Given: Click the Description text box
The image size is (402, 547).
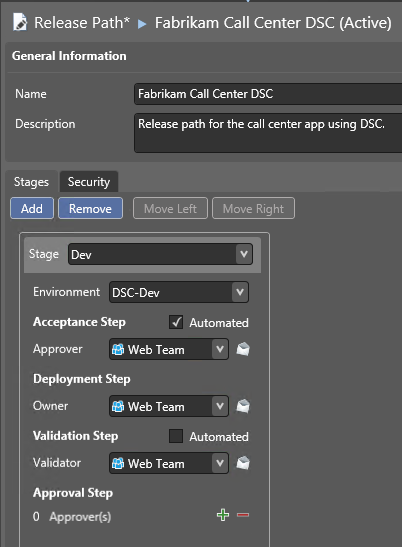Looking at the screenshot, I should coord(268,133).
